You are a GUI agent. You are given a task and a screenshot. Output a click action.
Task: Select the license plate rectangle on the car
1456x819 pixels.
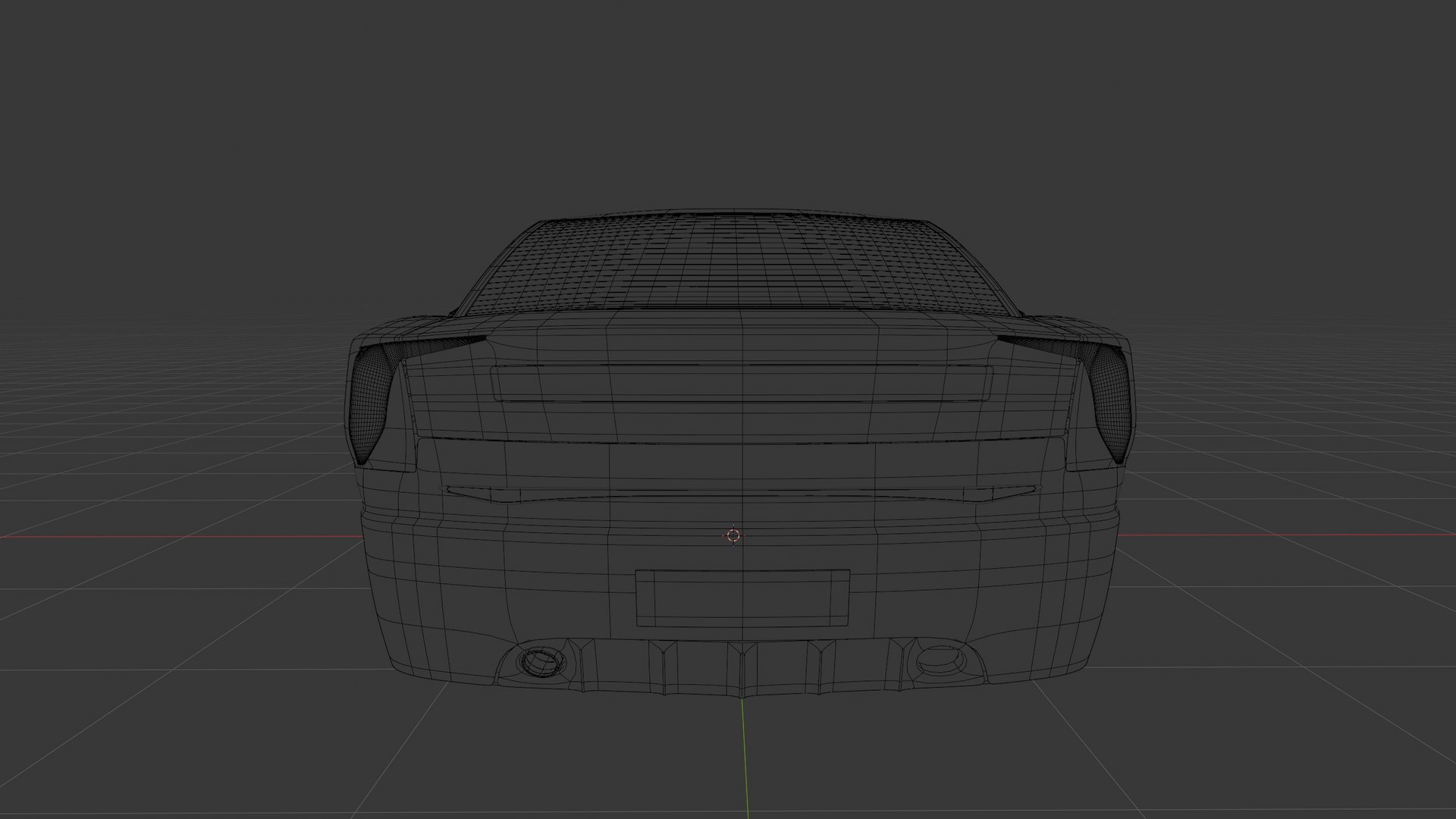(x=742, y=598)
